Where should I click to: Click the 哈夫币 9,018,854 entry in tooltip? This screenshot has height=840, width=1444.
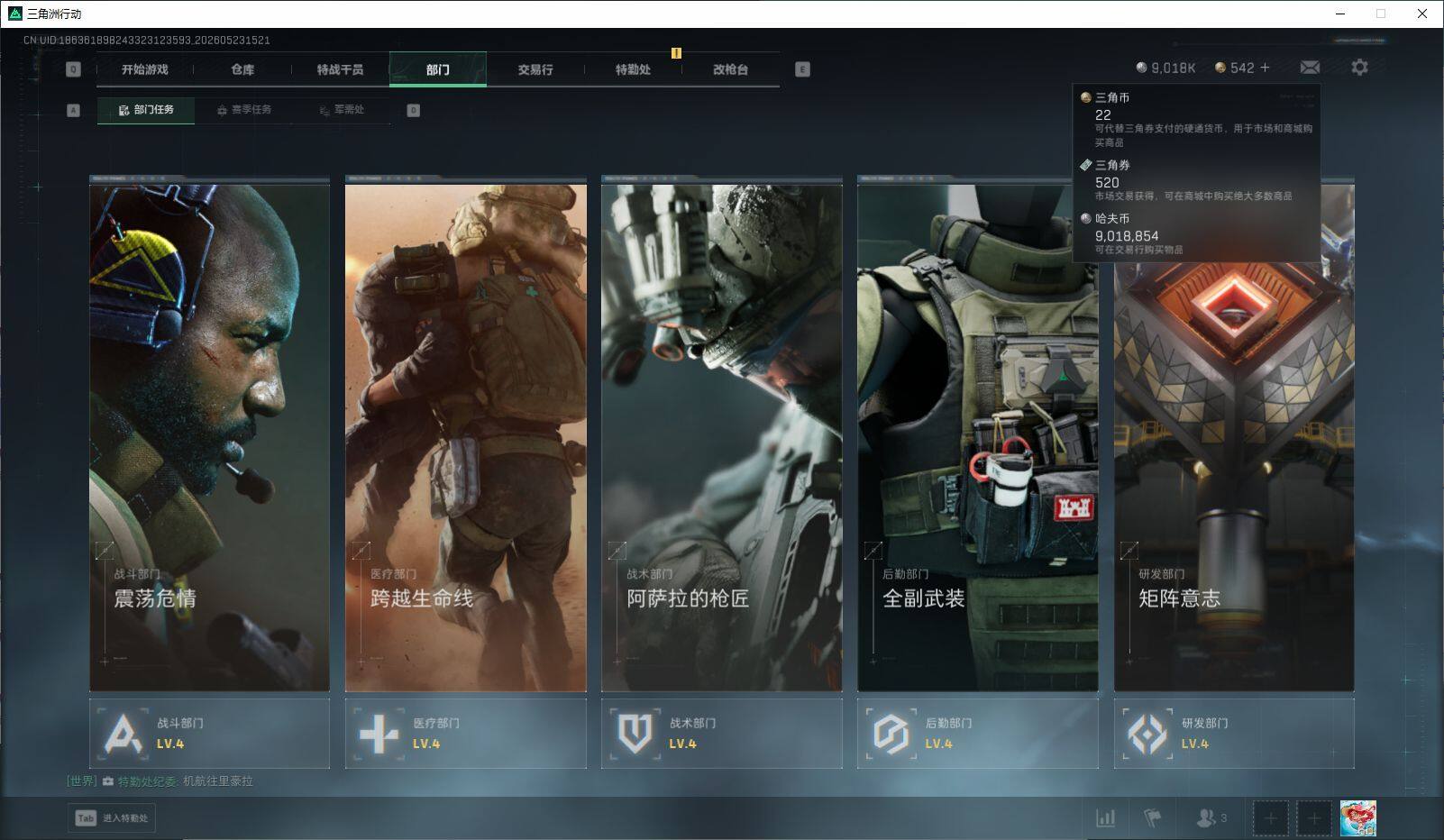(x=1197, y=233)
